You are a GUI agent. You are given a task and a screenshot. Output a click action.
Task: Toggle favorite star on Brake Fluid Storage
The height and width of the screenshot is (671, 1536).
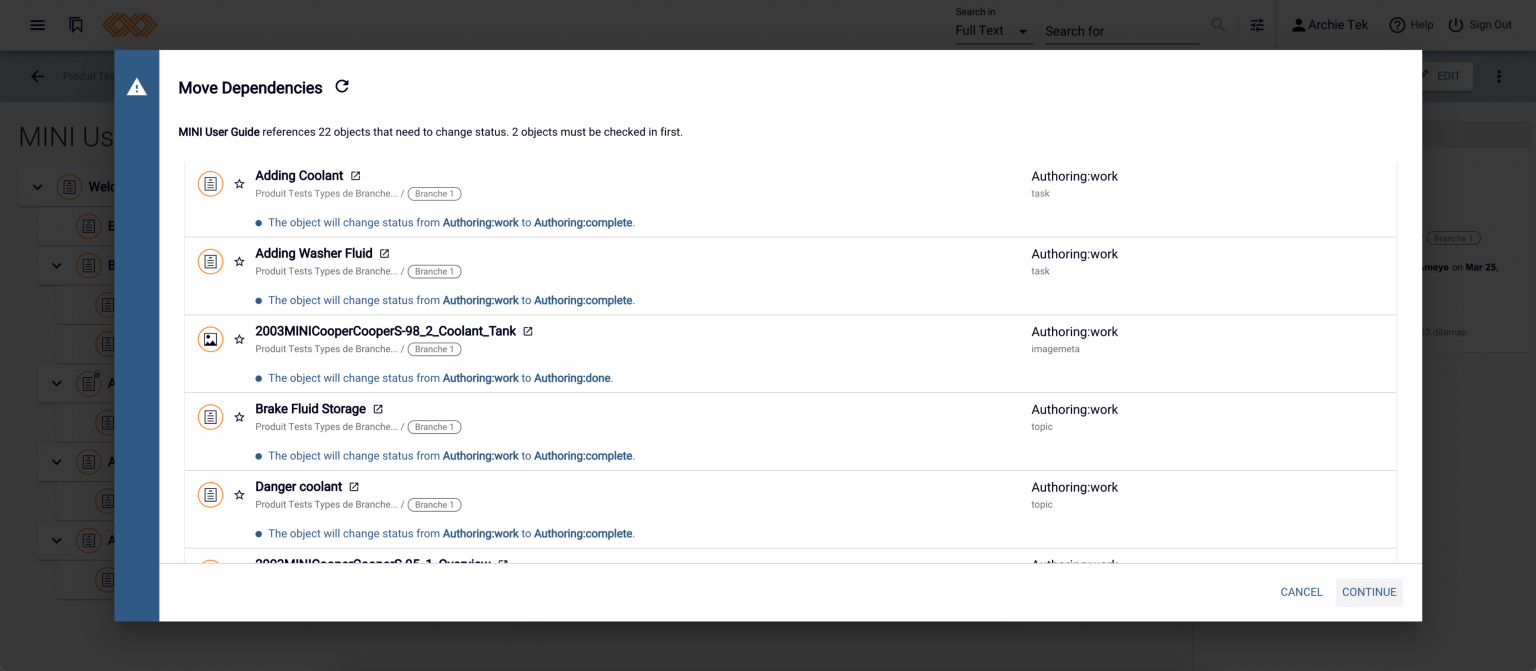(239, 417)
